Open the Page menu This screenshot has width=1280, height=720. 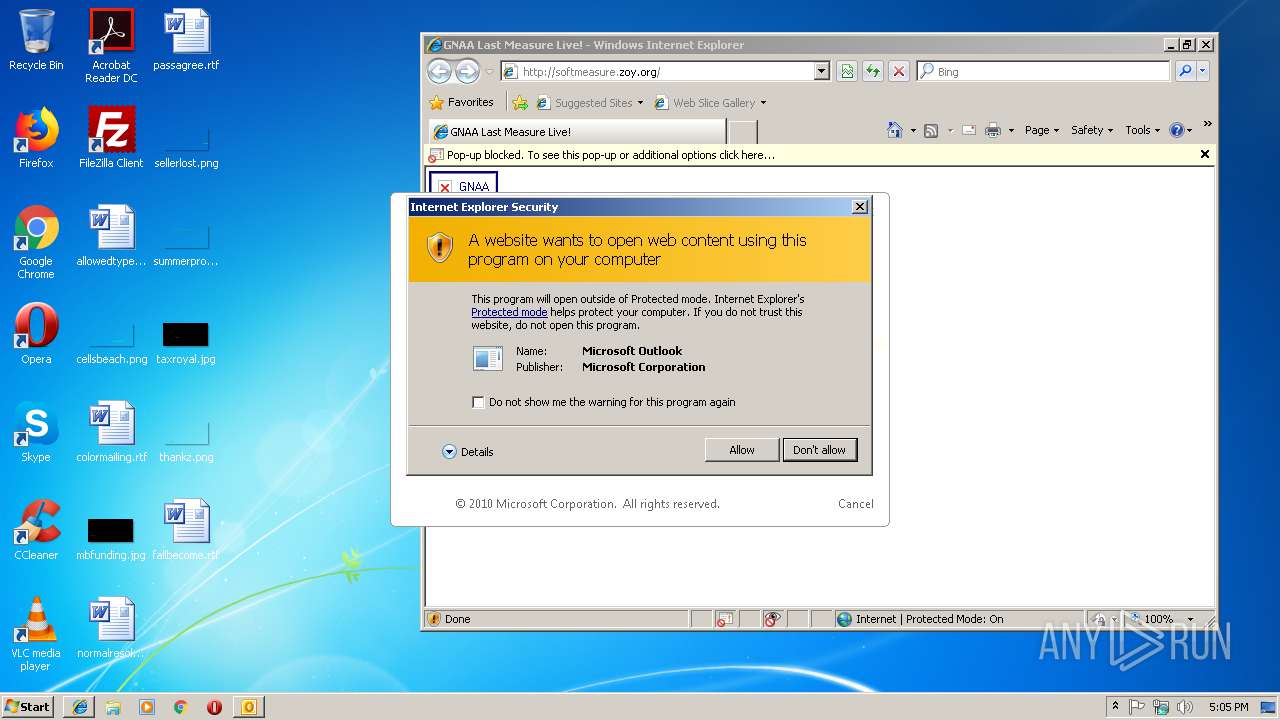tap(1042, 130)
